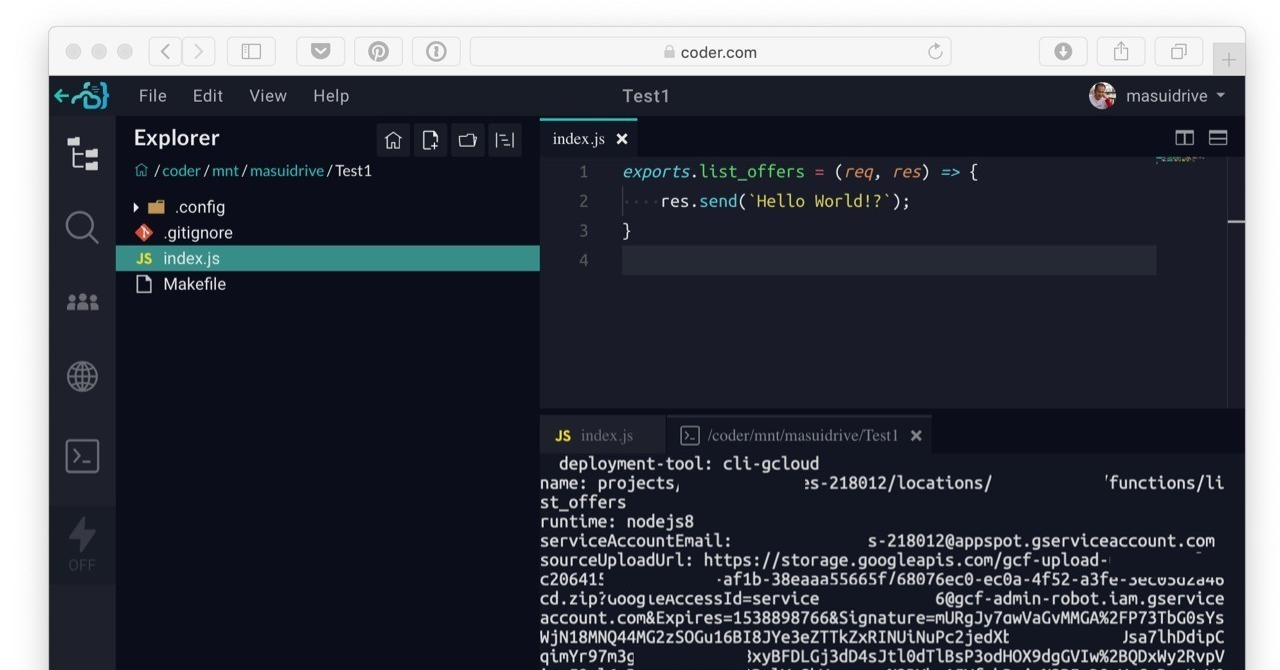Click the Safari new tab plus button

[1228, 59]
